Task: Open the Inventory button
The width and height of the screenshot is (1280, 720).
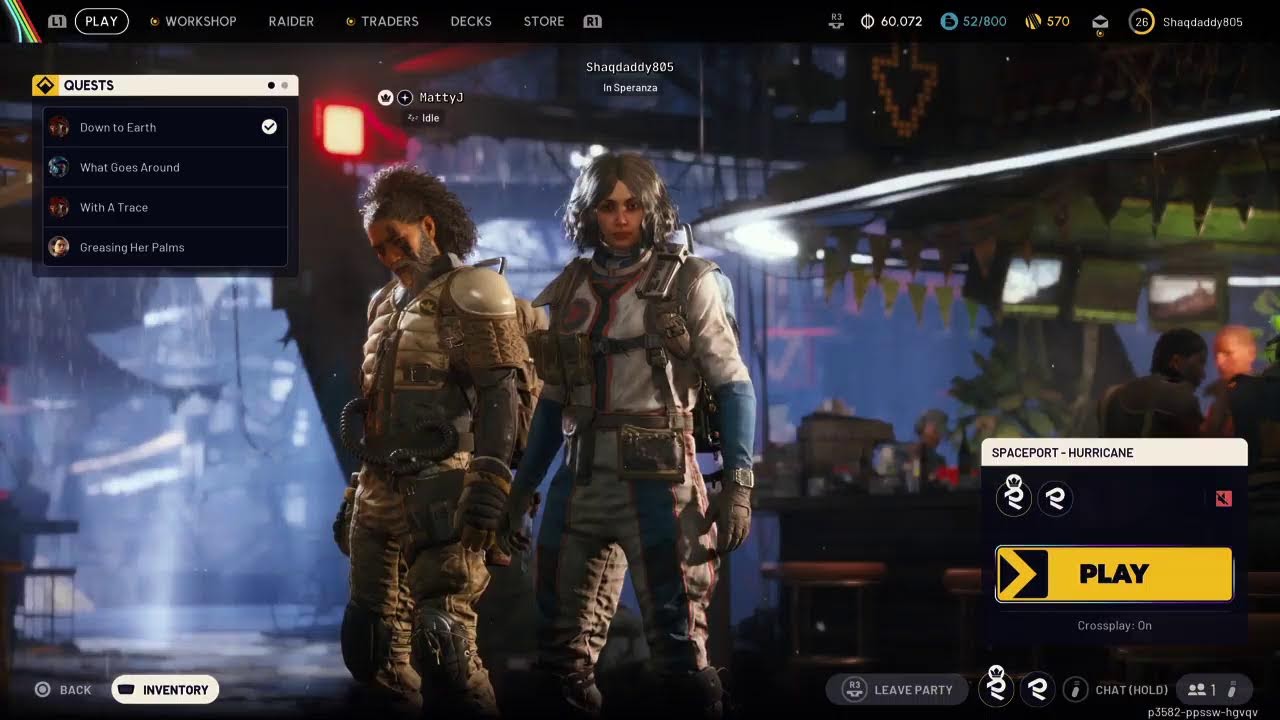Action: point(165,690)
